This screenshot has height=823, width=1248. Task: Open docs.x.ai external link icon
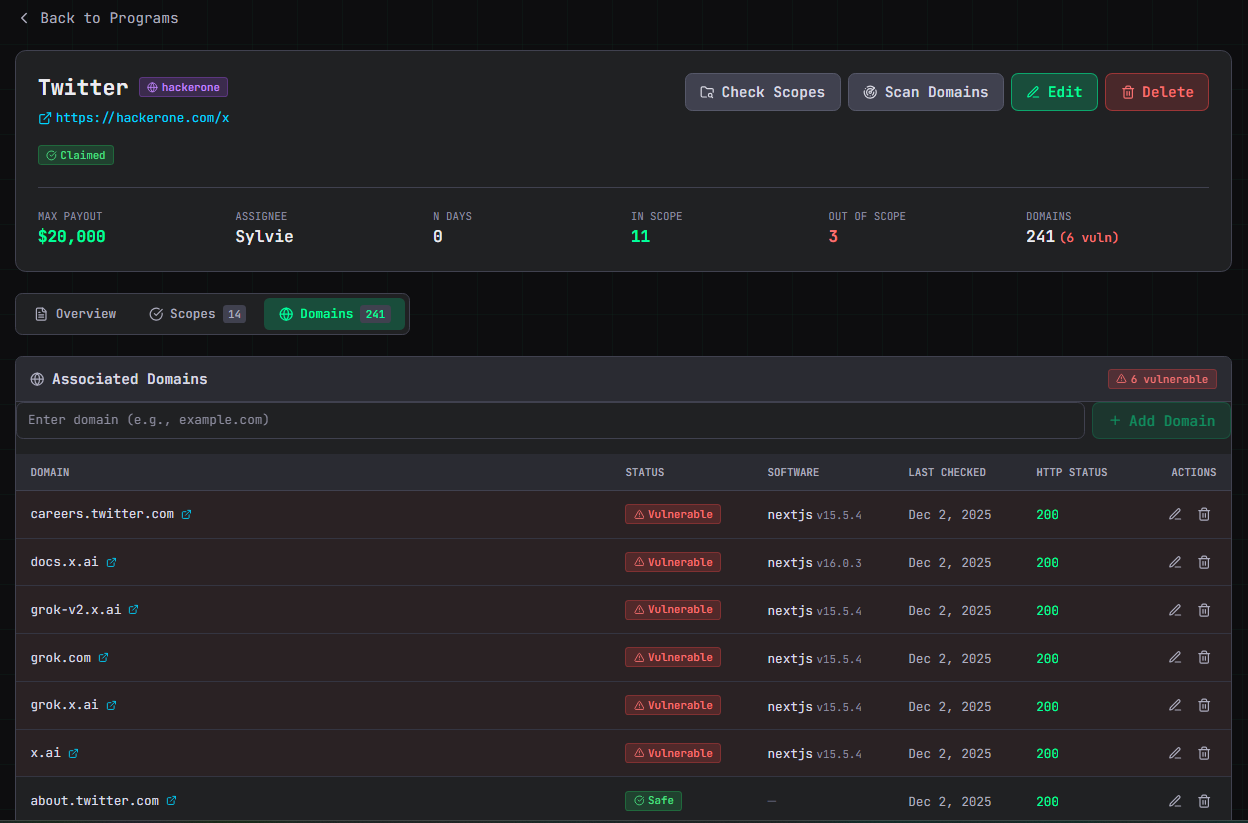(111, 562)
